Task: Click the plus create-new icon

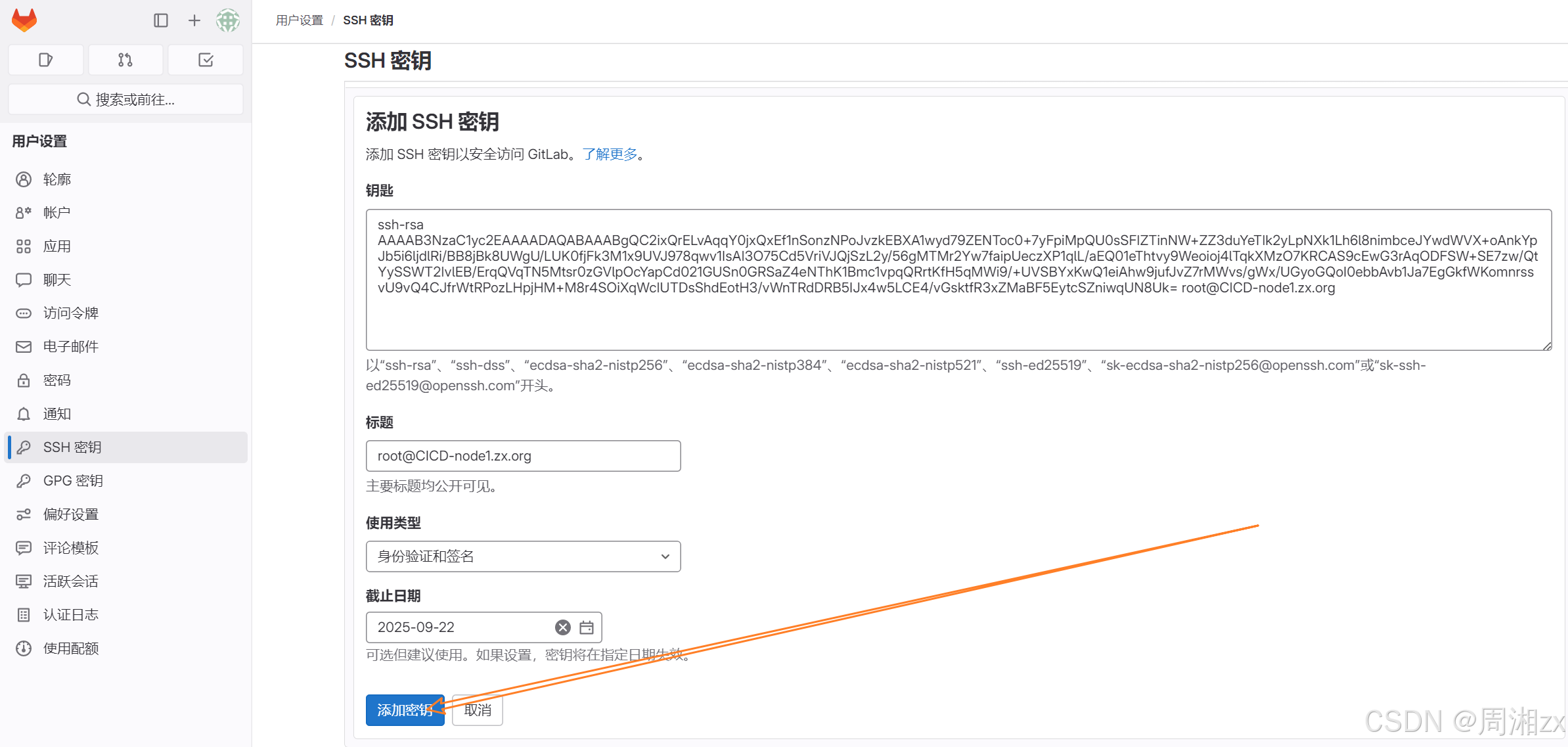Action: point(194,20)
